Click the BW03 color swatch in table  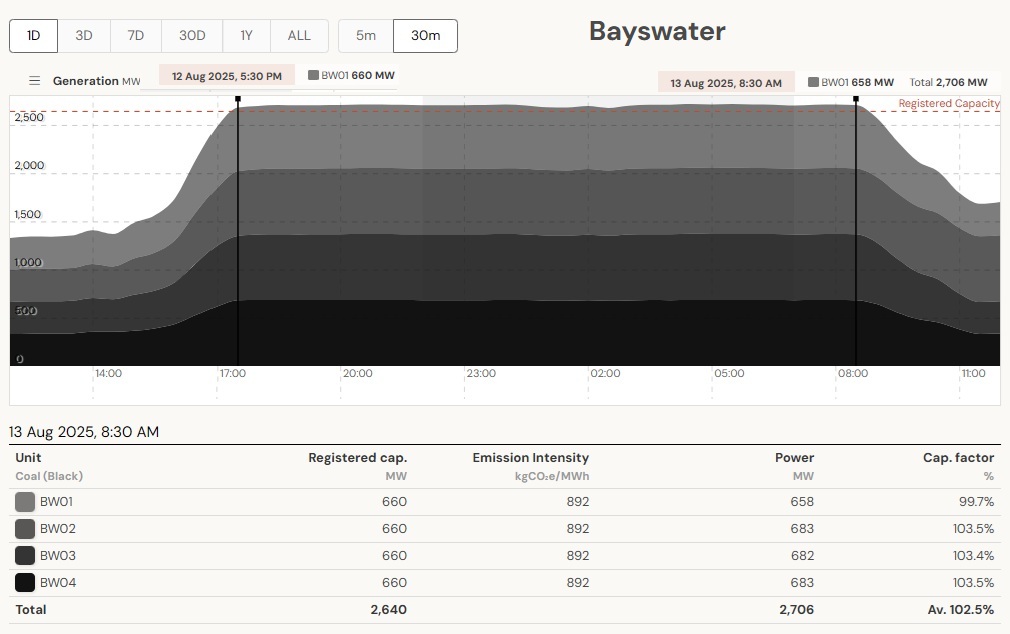pyautogui.click(x=25, y=556)
